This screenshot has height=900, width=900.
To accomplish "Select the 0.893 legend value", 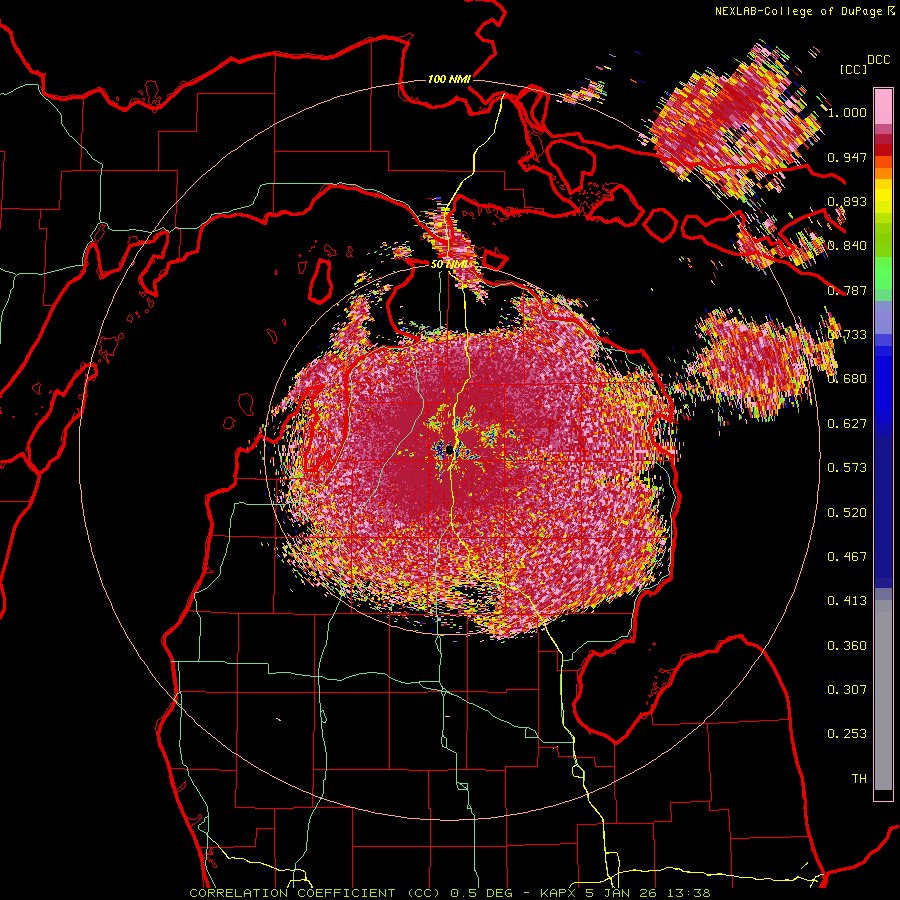I will (847, 201).
